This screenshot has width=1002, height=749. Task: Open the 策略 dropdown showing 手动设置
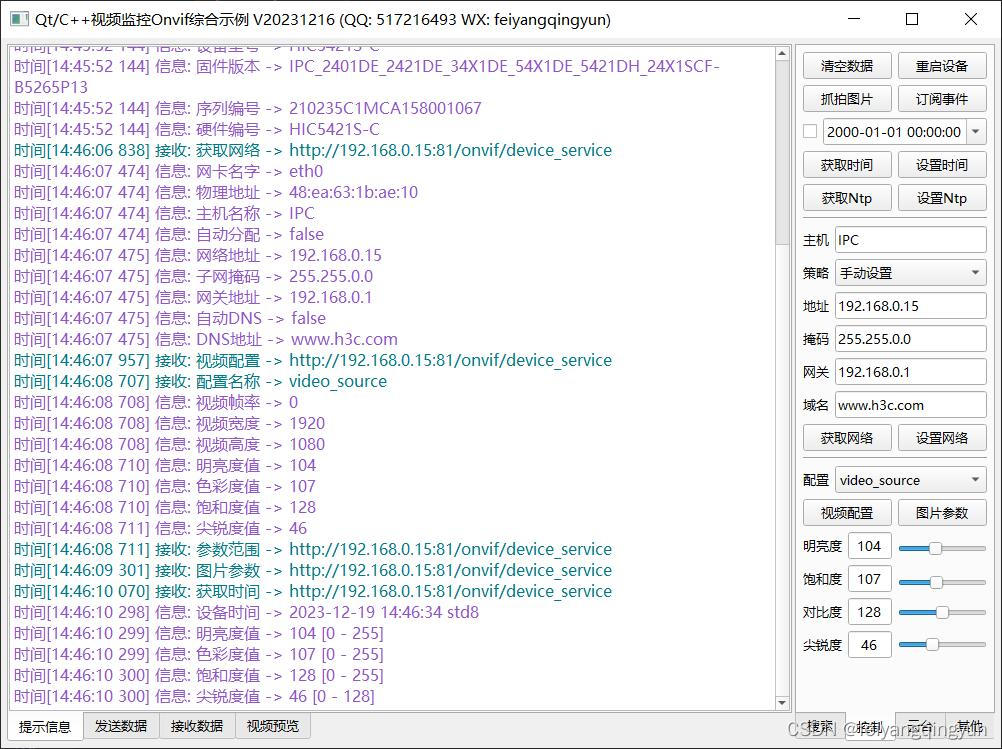click(x=908, y=272)
